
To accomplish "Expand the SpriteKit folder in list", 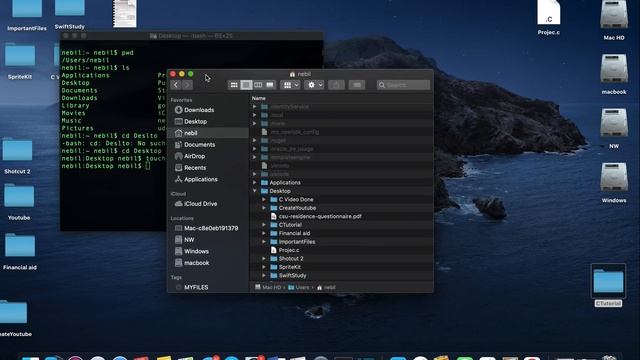I will [x=264, y=267].
